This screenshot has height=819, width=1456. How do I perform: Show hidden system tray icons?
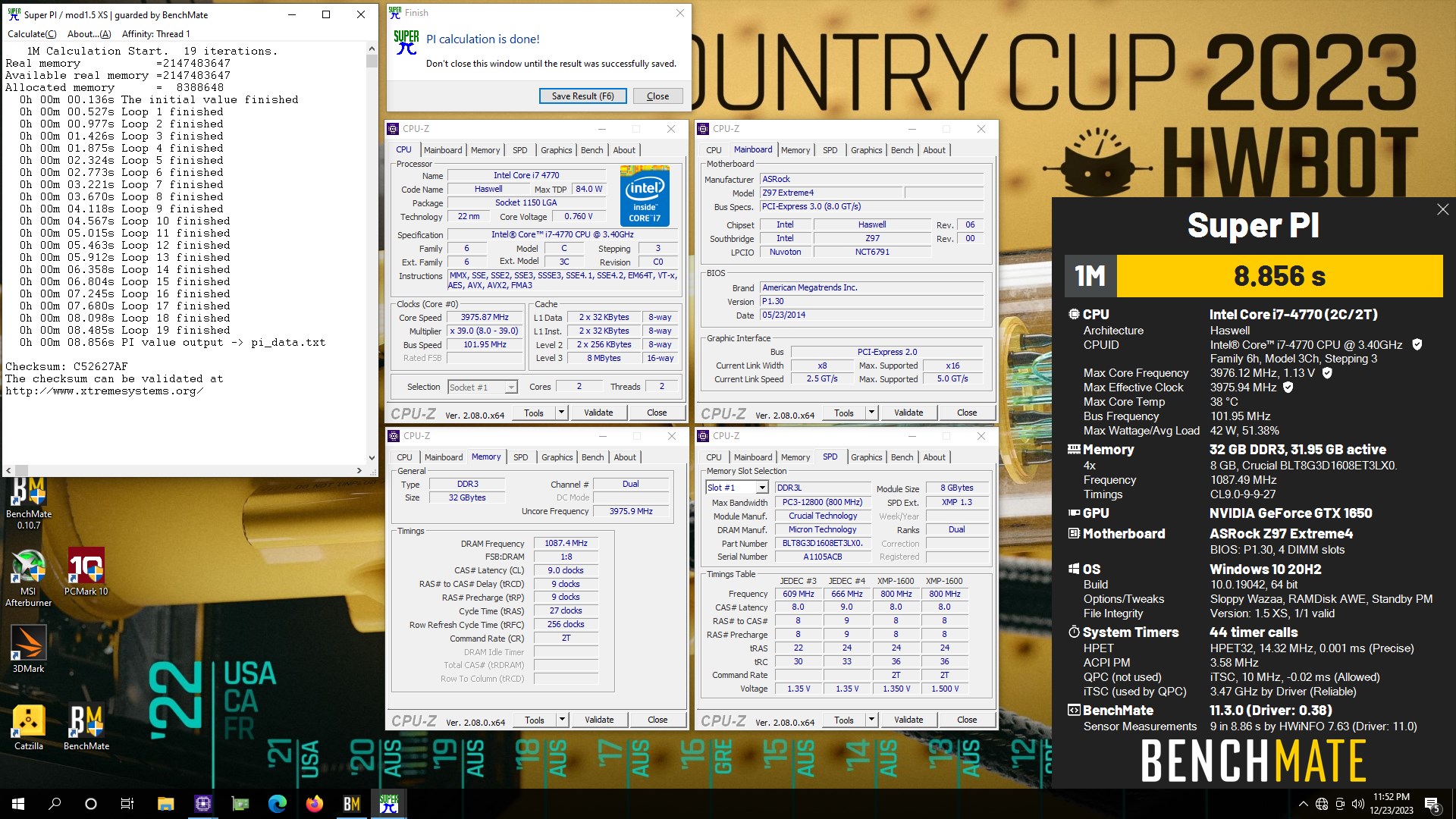(x=1303, y=804)
